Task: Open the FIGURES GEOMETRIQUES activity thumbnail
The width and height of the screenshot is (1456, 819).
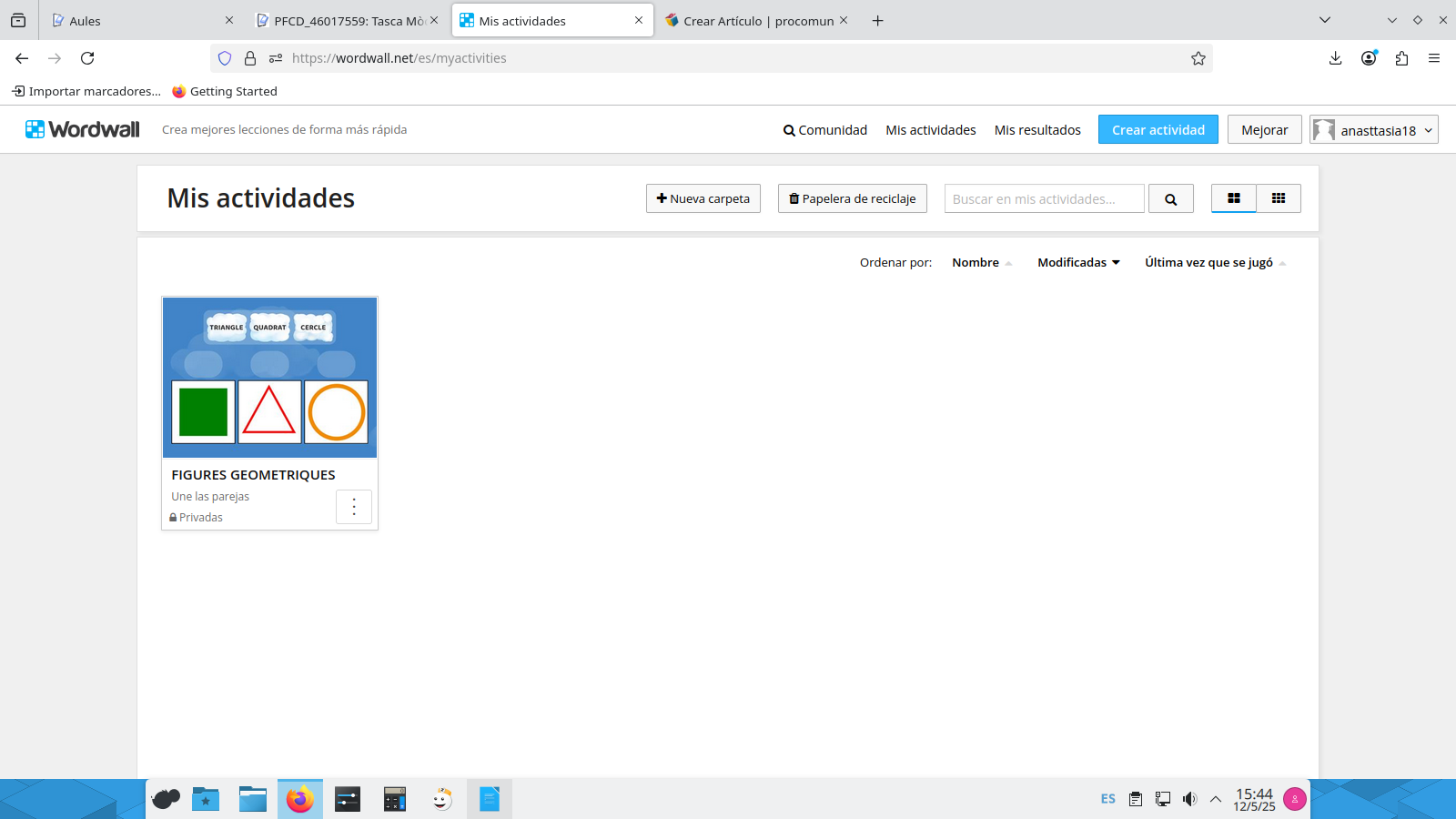Action: [269, 377]
